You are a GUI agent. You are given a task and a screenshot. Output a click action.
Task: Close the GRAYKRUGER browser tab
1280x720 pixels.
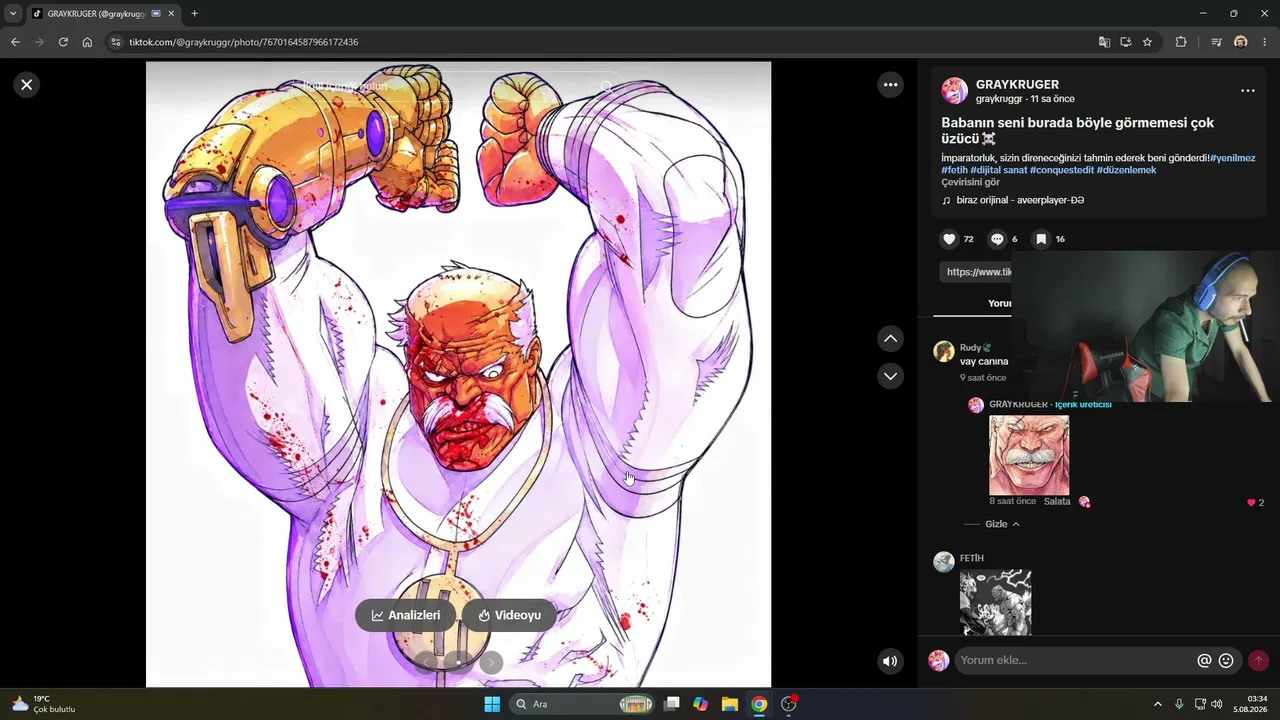click(171, 14)
